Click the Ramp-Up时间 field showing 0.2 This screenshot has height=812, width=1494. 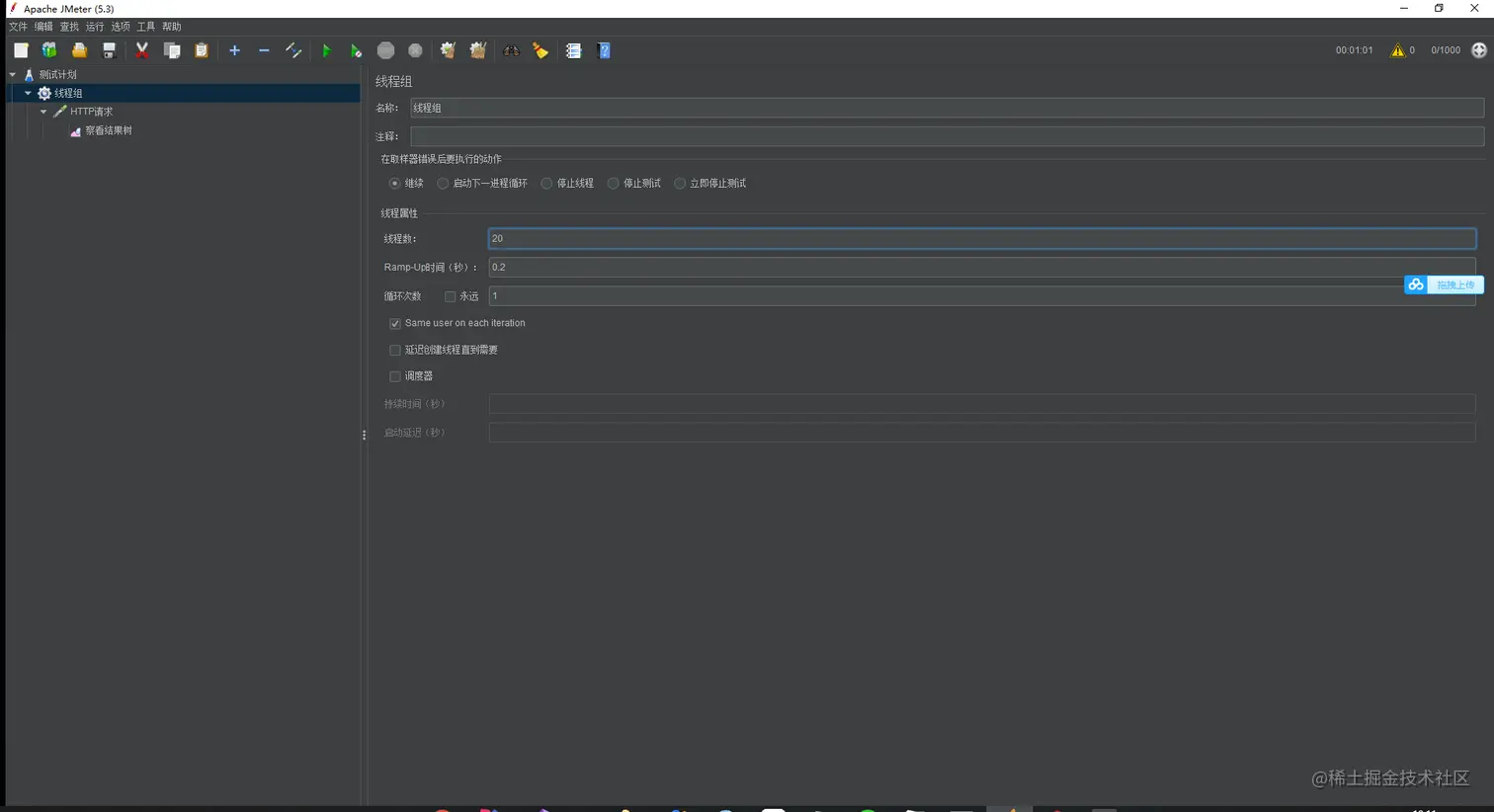pos(982,267)
